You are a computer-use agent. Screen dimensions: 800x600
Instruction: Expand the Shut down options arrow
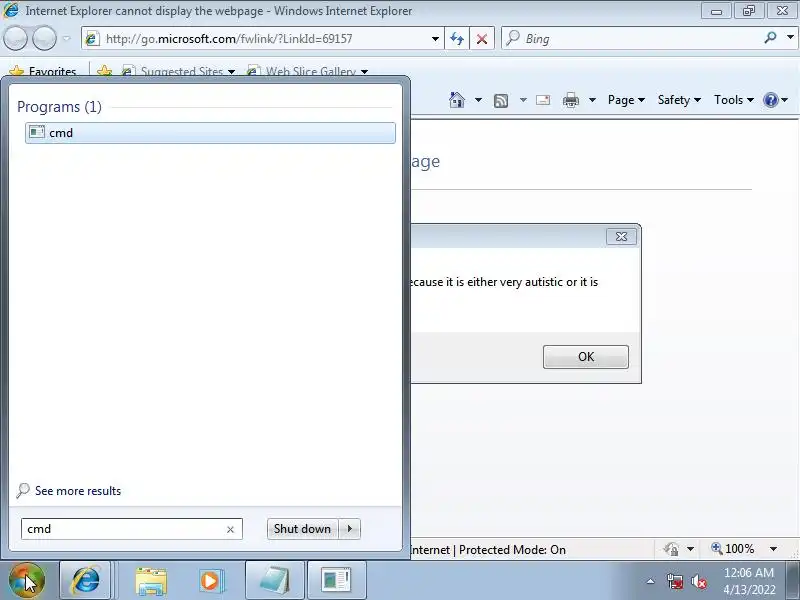pos(350,529)
